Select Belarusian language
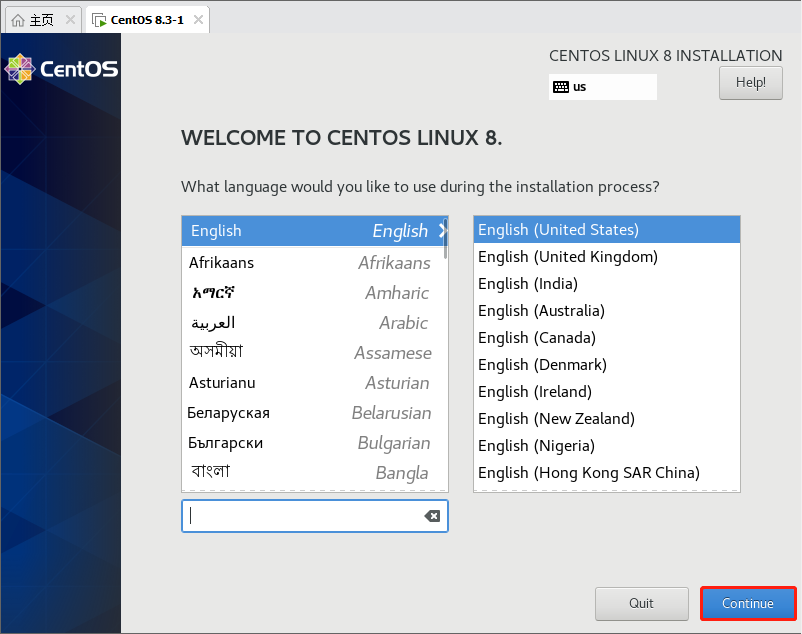The width and height of the screenshot is (802, 634). click(313, 413)
